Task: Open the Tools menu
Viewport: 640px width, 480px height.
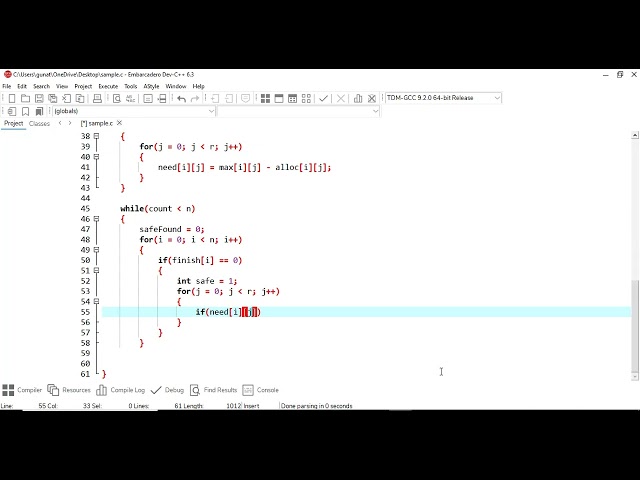Action: [x=131, y=87]
